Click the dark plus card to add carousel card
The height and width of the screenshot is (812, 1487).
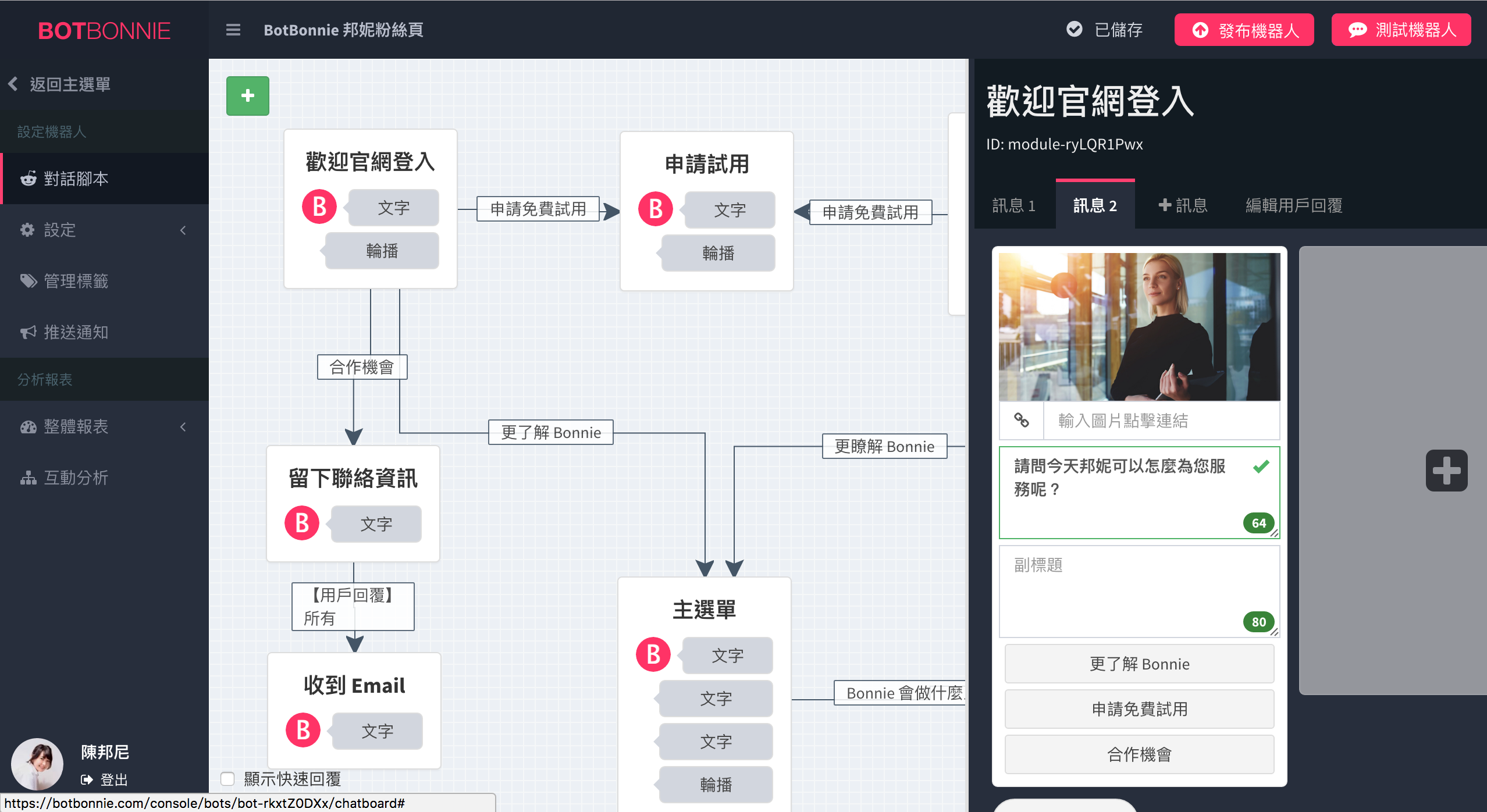1446,471
